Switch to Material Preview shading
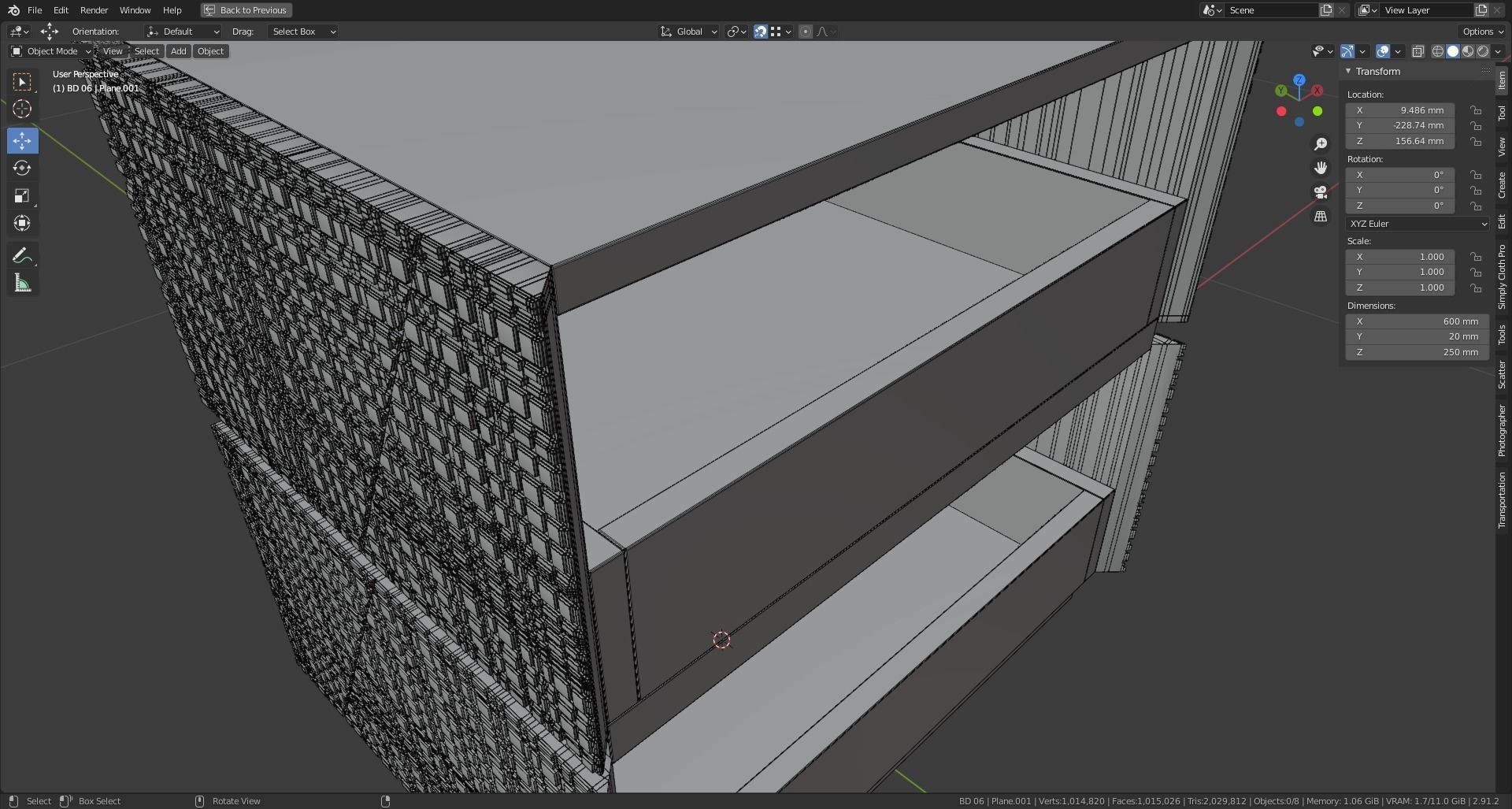Viewport: 1512px width, 809px height. pyautogui.click(x=1468, y=51)
